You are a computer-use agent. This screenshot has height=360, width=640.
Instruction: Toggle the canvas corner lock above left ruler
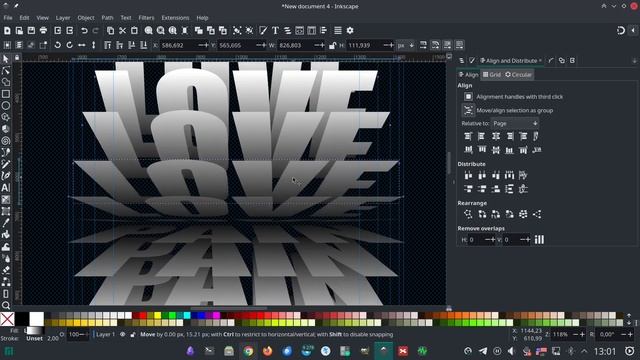click(17, 58)
